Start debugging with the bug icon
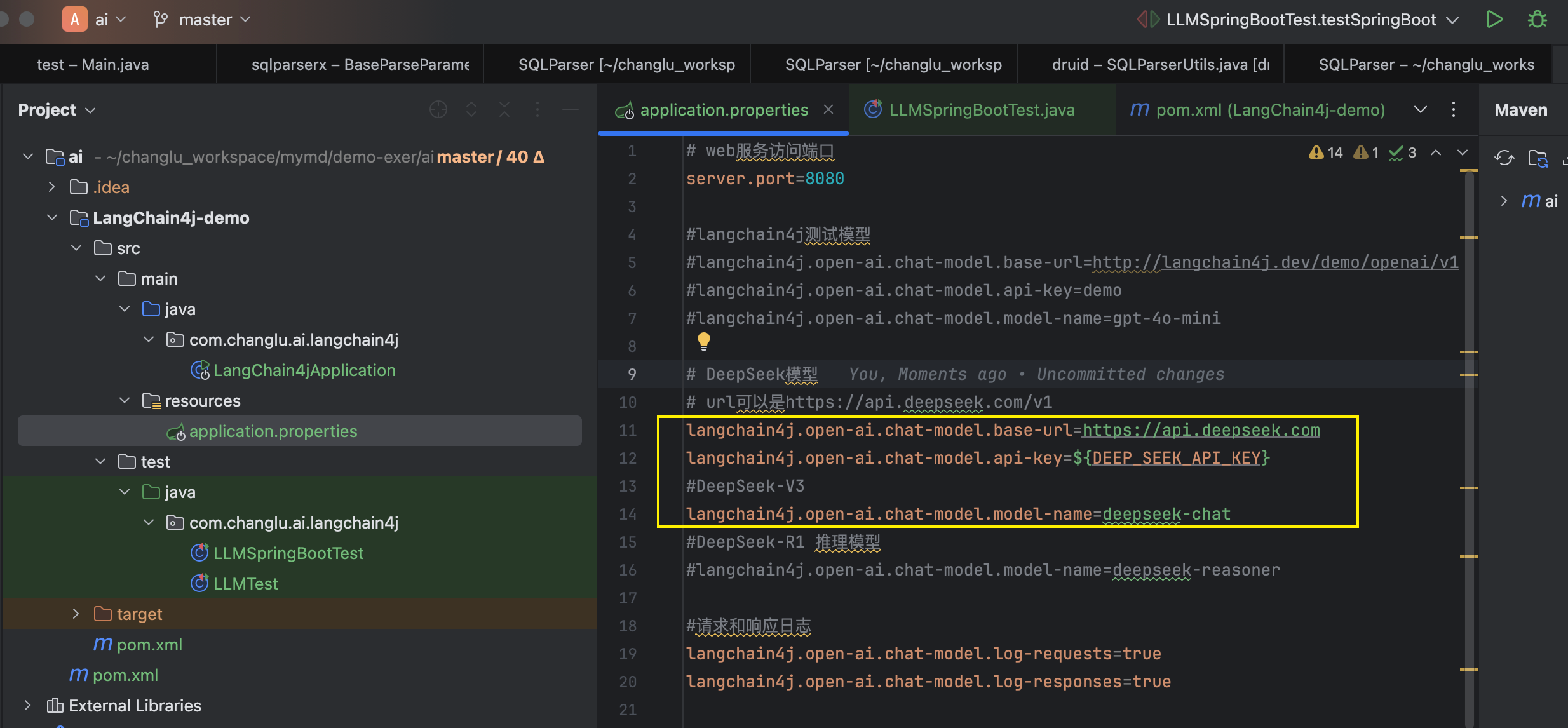 click(x=1538, y=20)
